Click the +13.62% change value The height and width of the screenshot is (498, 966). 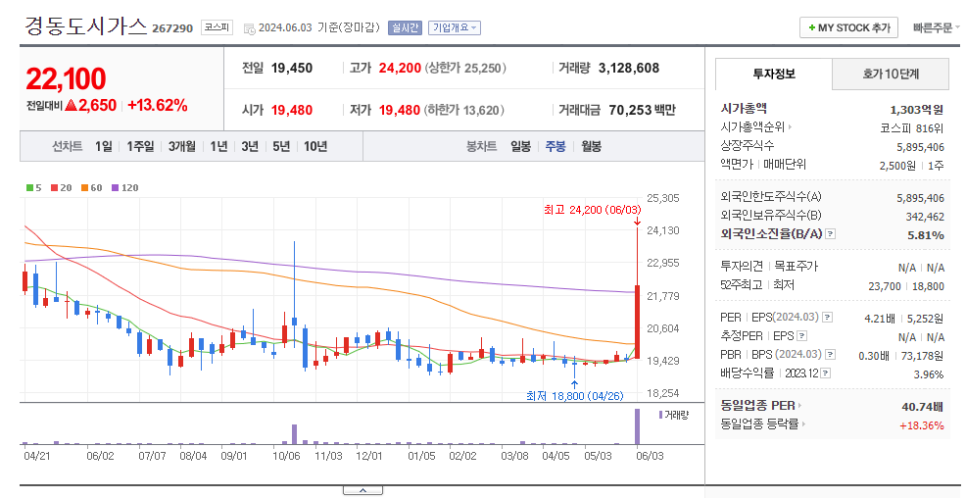click(158, 105)
